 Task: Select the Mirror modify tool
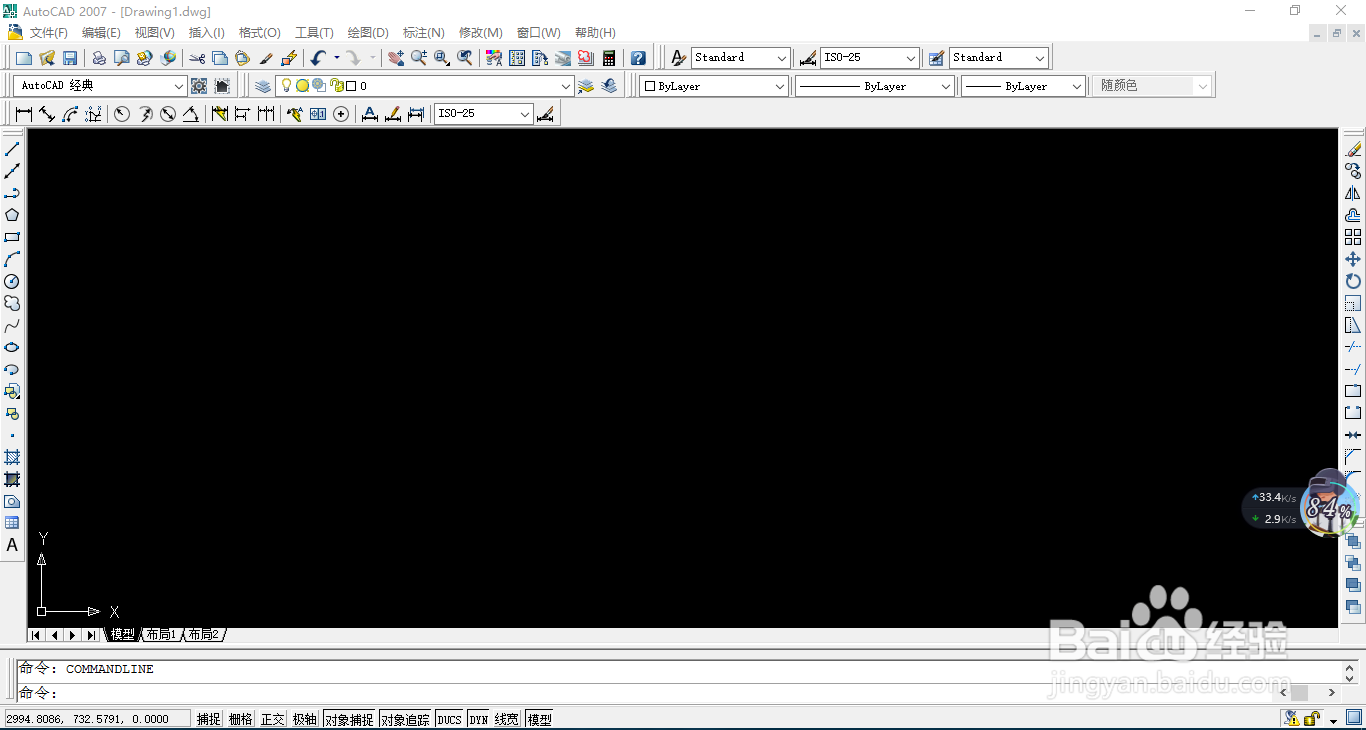(1353, 193)
